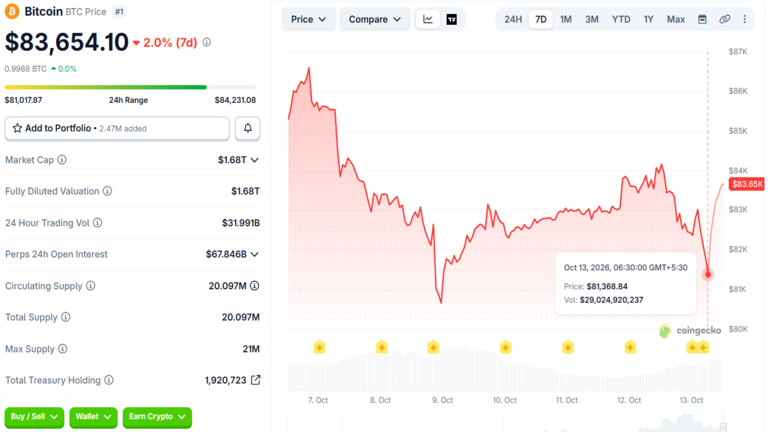Screen dimensions: 768x432
Task: Click the price alert bell icon
Action: [x=248, y=128]
